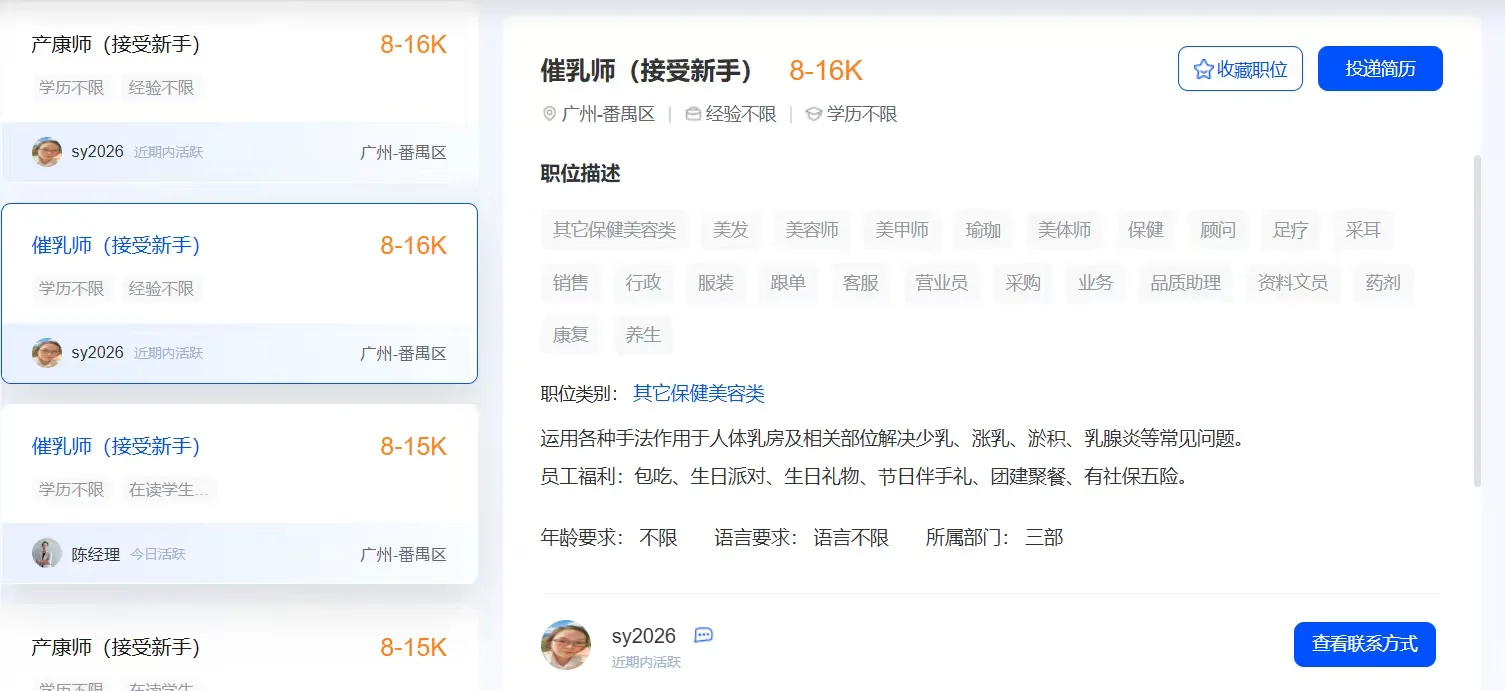Click the star icon in 收藏职位 button
Image resolution: width=1505 pixels, height=691 pixels.
pos(1203,69)
